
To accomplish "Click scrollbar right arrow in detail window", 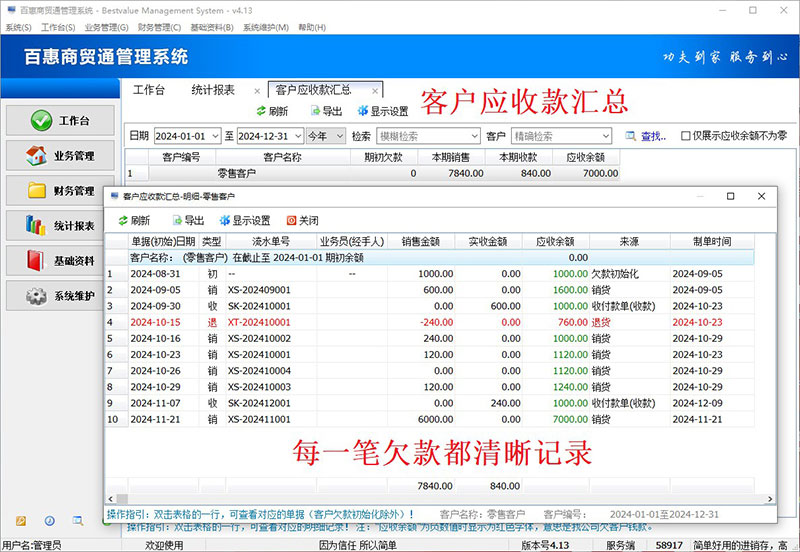I will click(x=770, y=499).
